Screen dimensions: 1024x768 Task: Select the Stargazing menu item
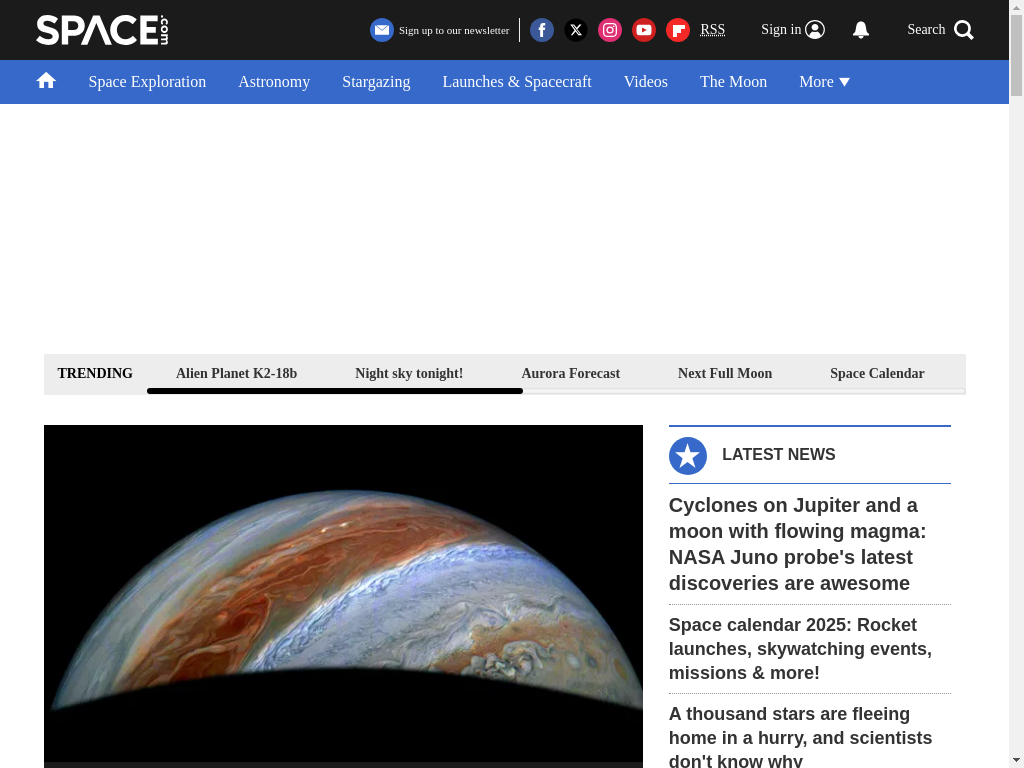376,82
